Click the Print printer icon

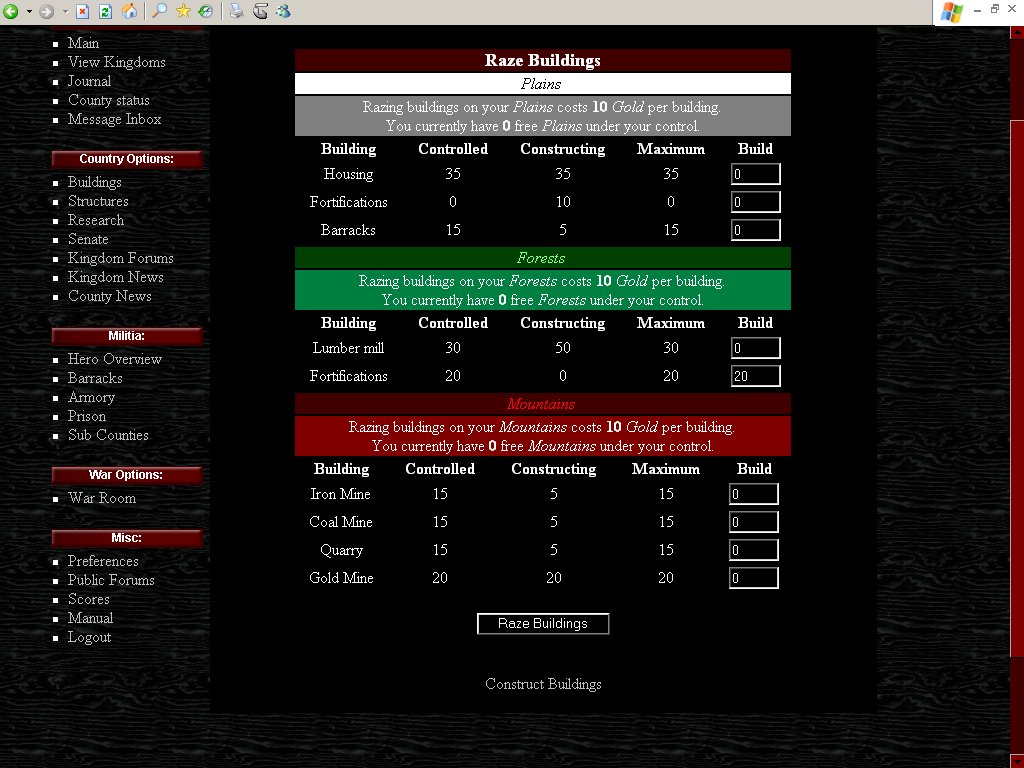coord(236,12)
